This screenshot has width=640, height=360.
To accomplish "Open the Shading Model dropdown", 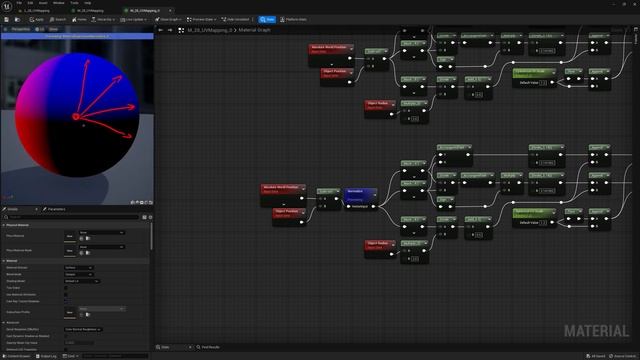I will 82,281.
